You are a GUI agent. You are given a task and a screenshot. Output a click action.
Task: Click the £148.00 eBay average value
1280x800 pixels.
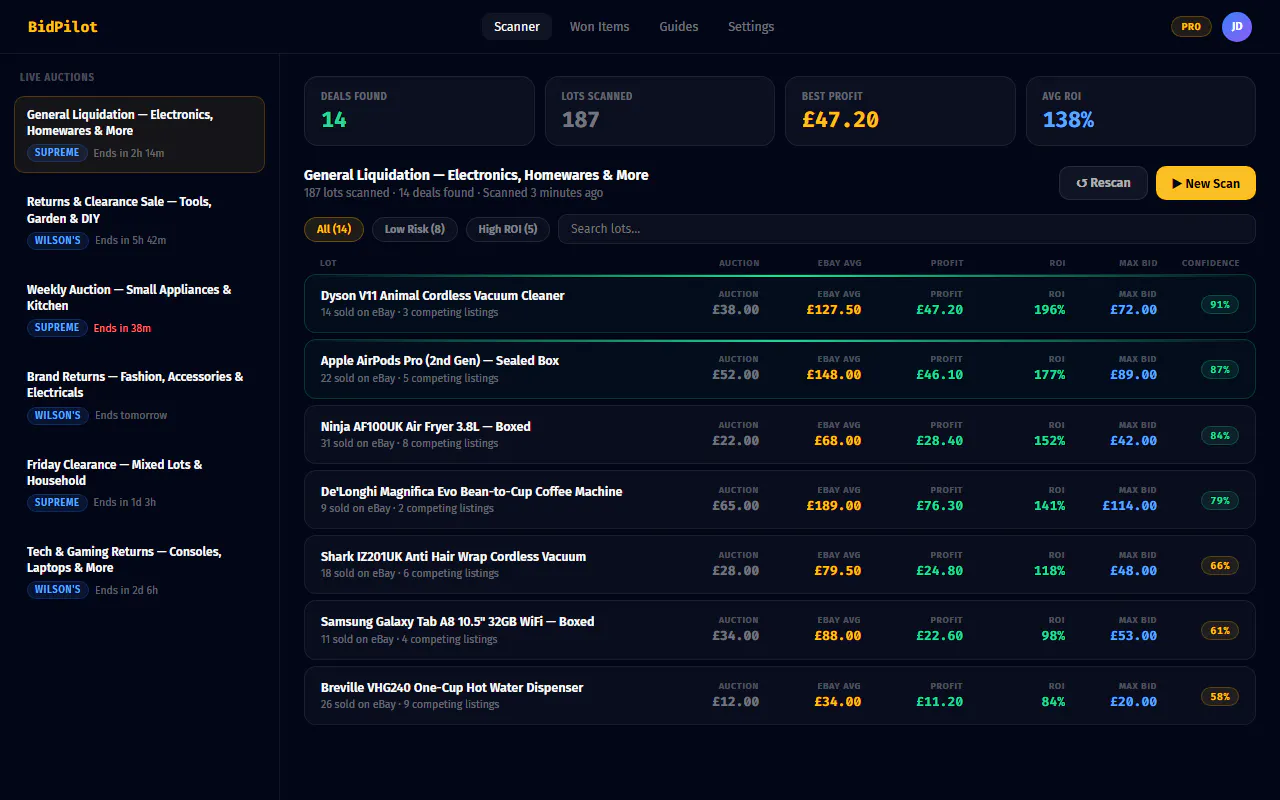[x=834, y=375]
